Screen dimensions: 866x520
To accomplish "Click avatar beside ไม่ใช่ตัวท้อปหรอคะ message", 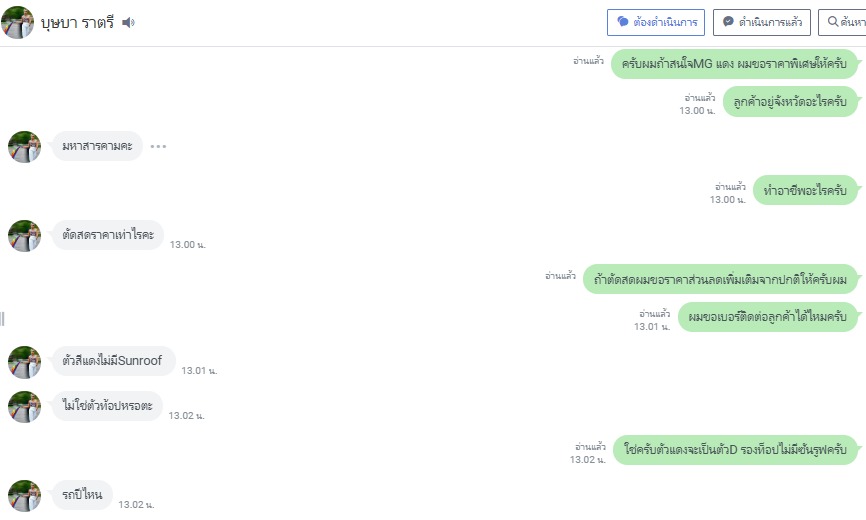I will [24, 407].
